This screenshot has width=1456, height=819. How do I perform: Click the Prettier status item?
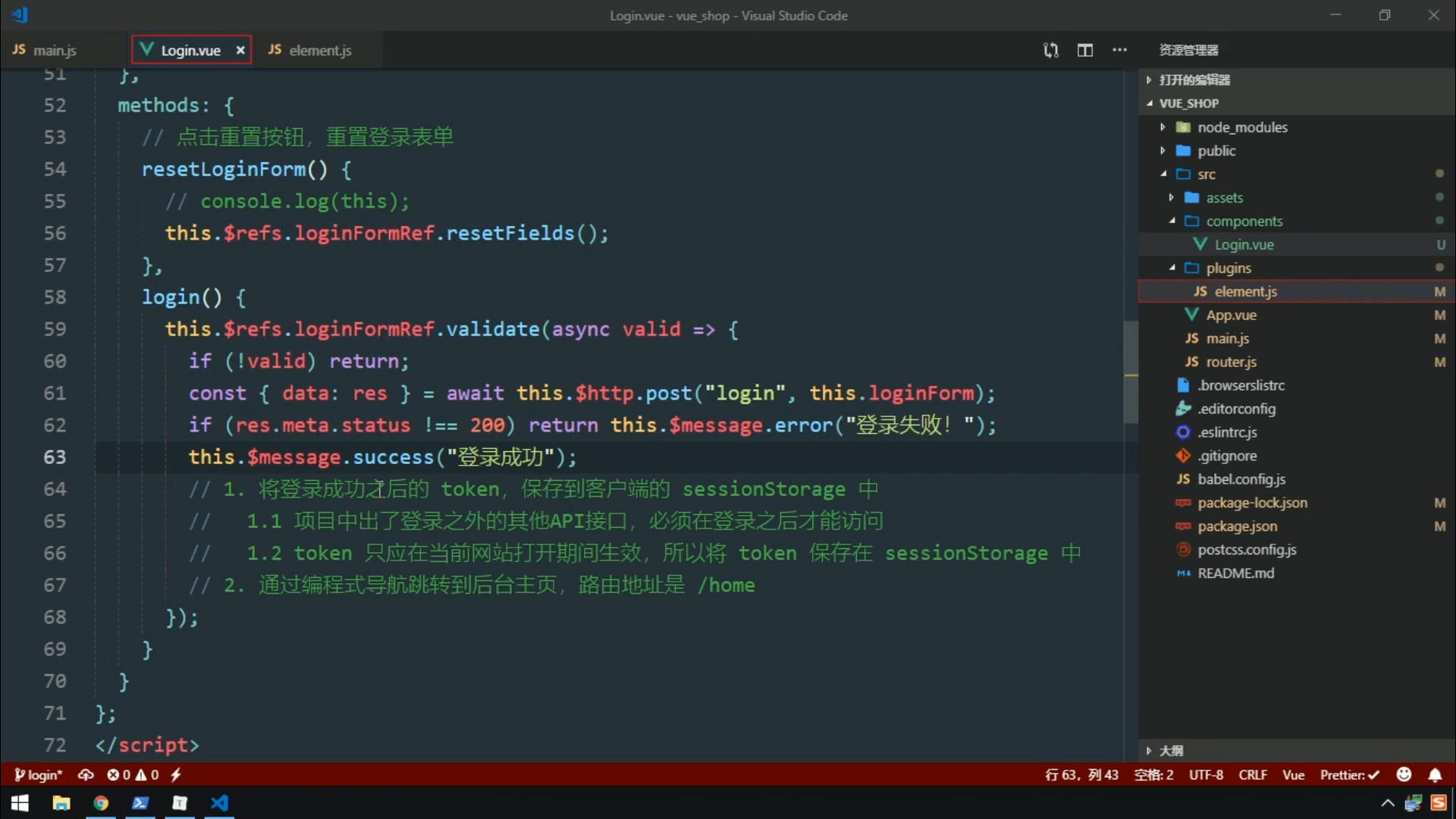point(1349,775)
